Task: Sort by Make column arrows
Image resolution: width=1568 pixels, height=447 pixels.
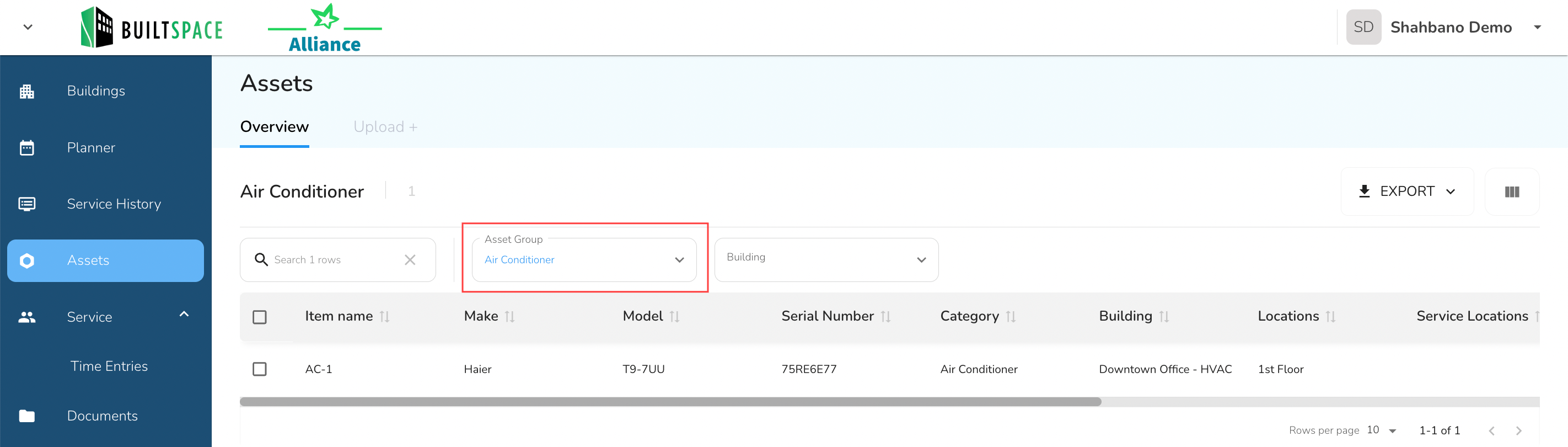Action: point(510,317)
